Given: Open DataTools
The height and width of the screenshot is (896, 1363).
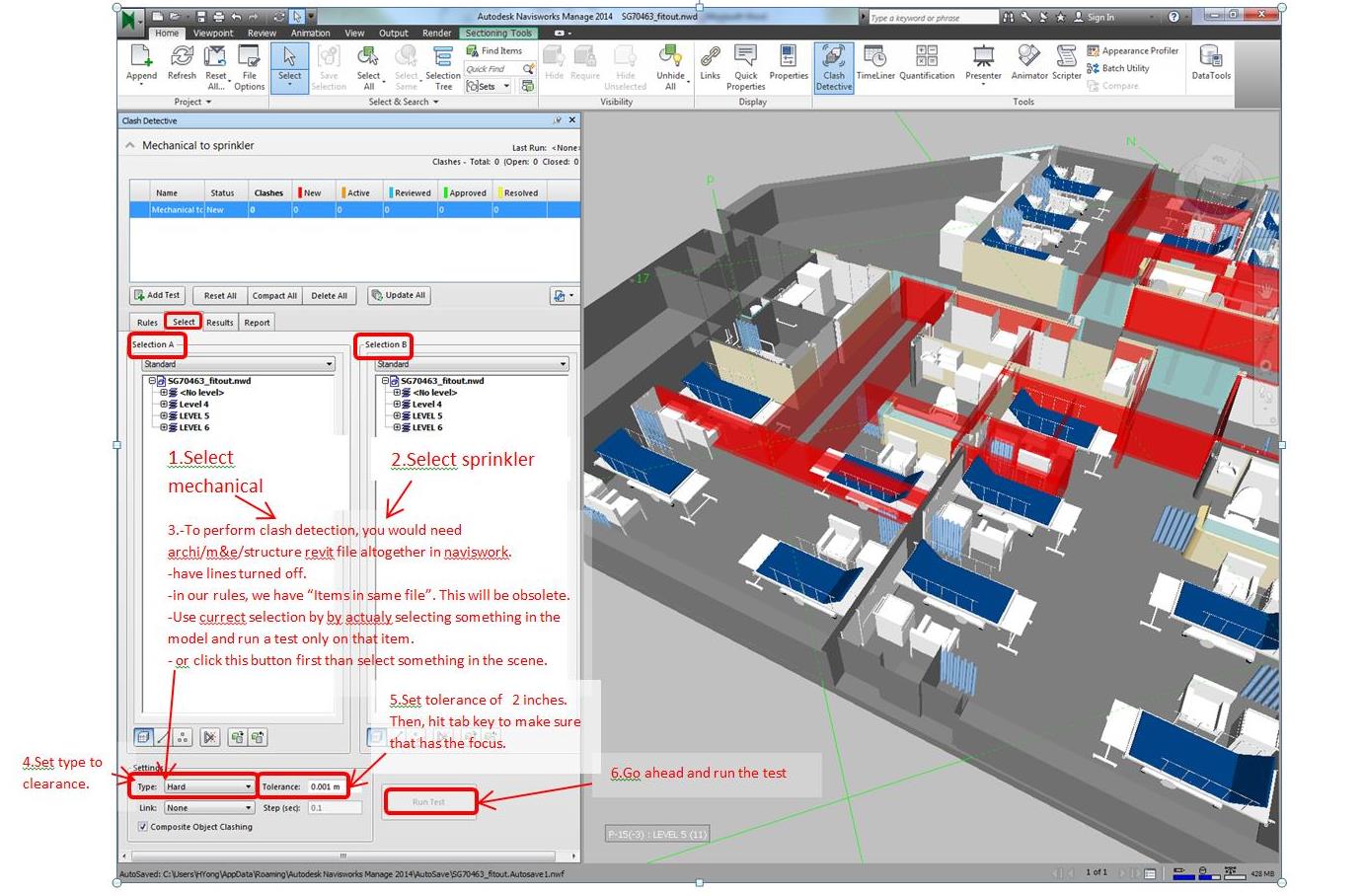Looking at the screenshot, I should (x=1211, y=62).
